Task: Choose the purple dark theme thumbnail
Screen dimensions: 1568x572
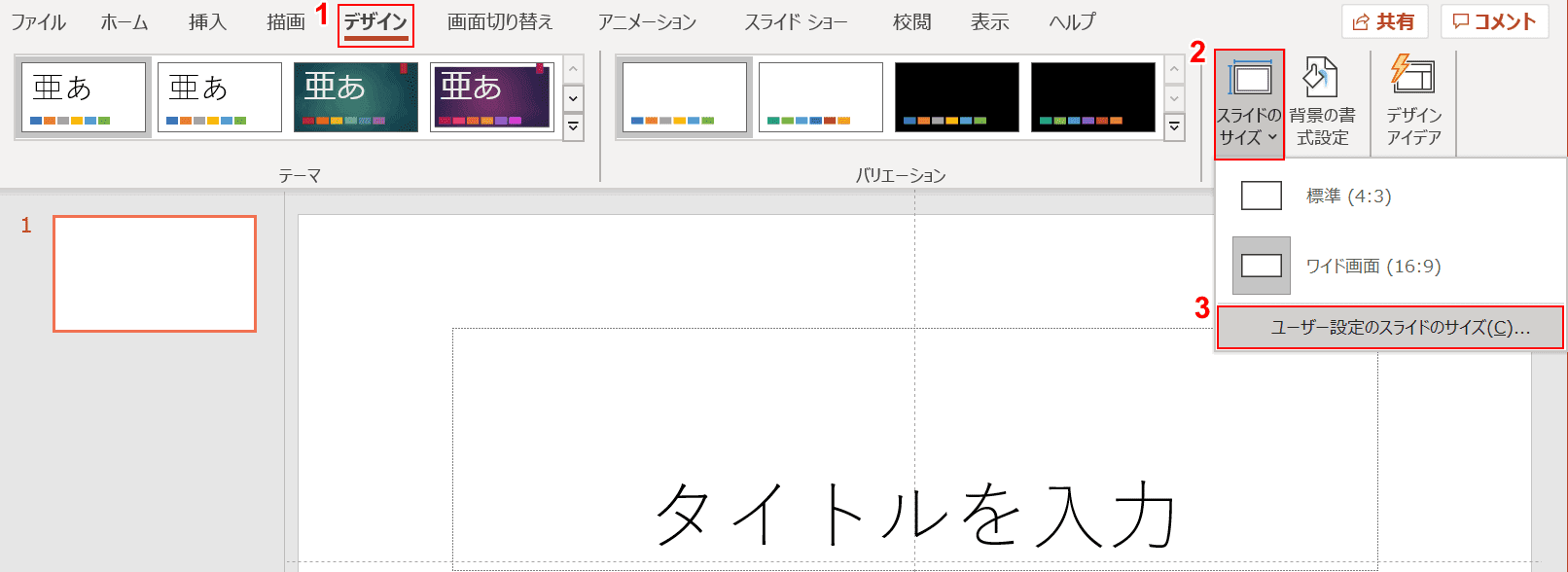Action: [x=492, y=97]
